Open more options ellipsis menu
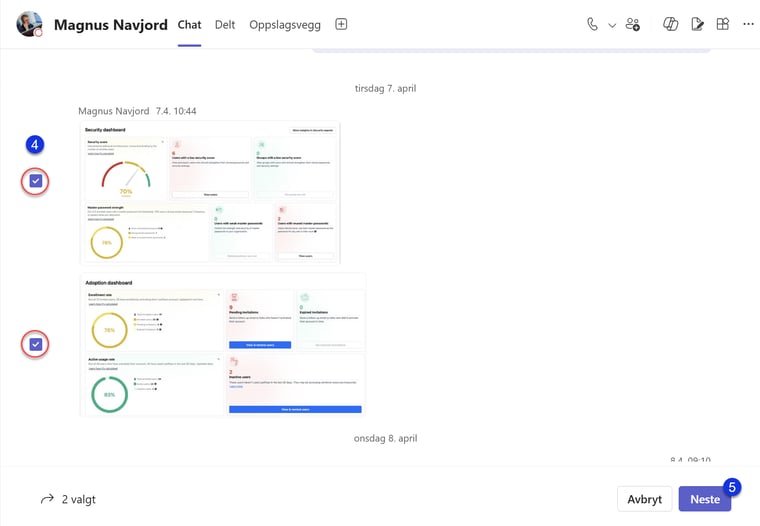 [748, 24]
